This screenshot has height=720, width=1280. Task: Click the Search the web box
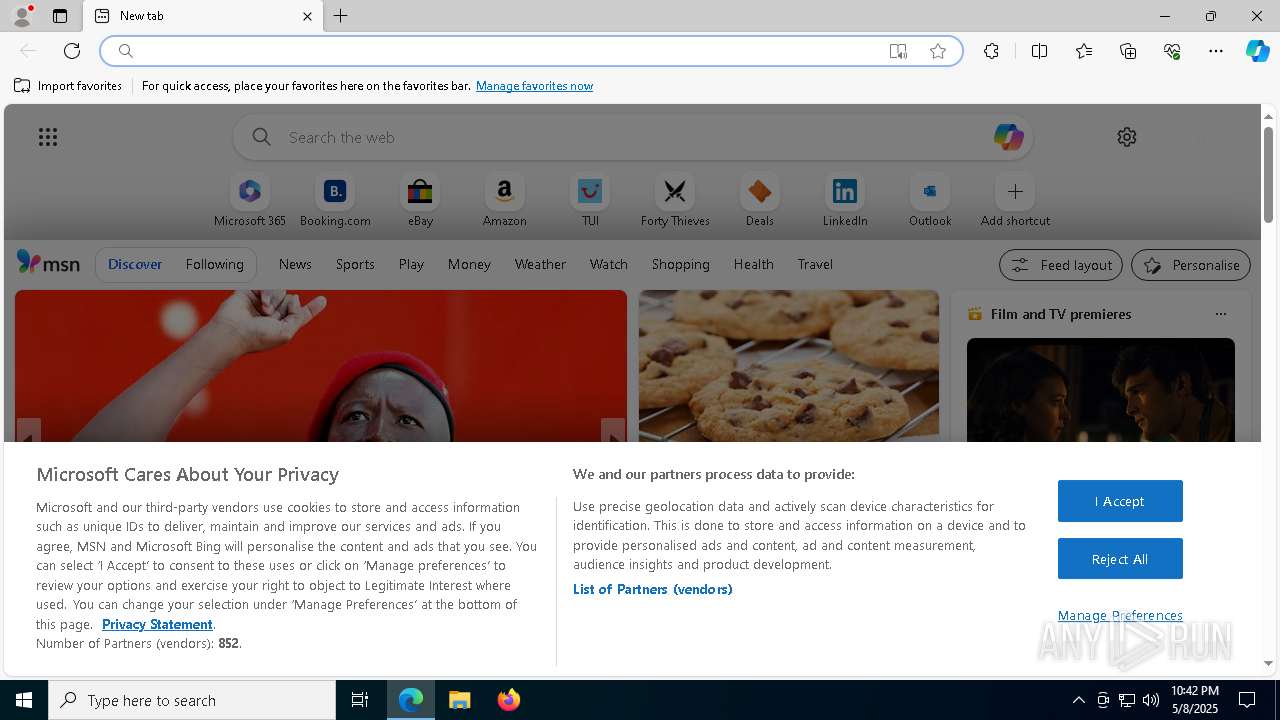pos(632,137)
